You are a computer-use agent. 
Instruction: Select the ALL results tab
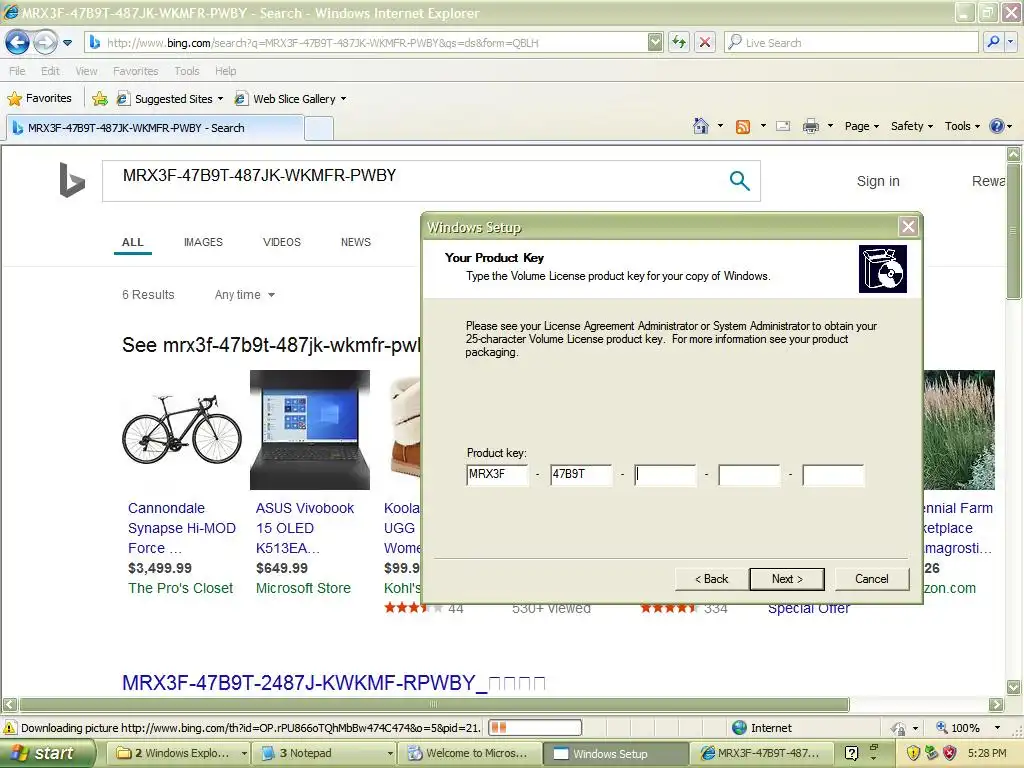(133, 242)
